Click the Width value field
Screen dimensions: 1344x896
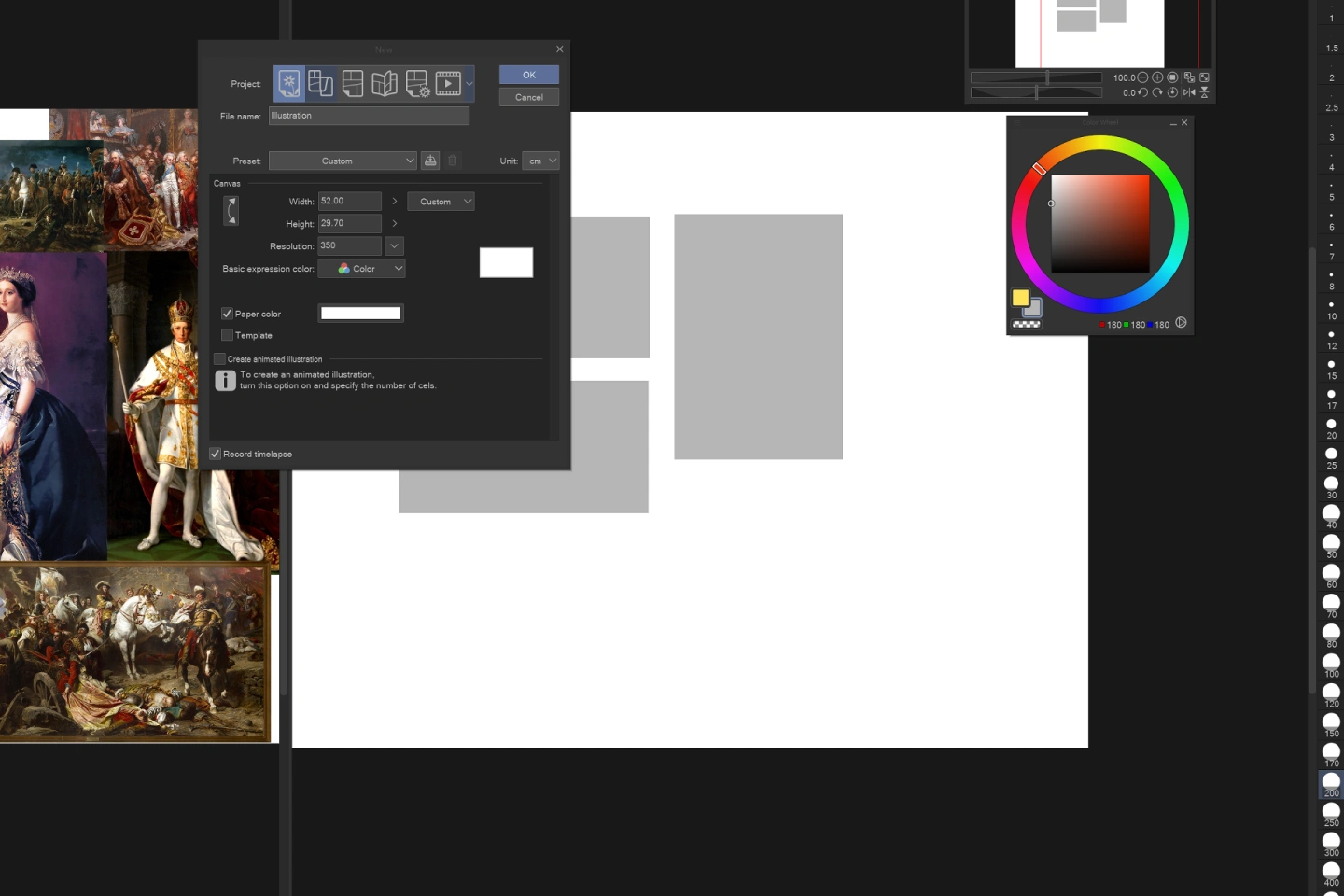pyautogui.click(x=350, y=201)
